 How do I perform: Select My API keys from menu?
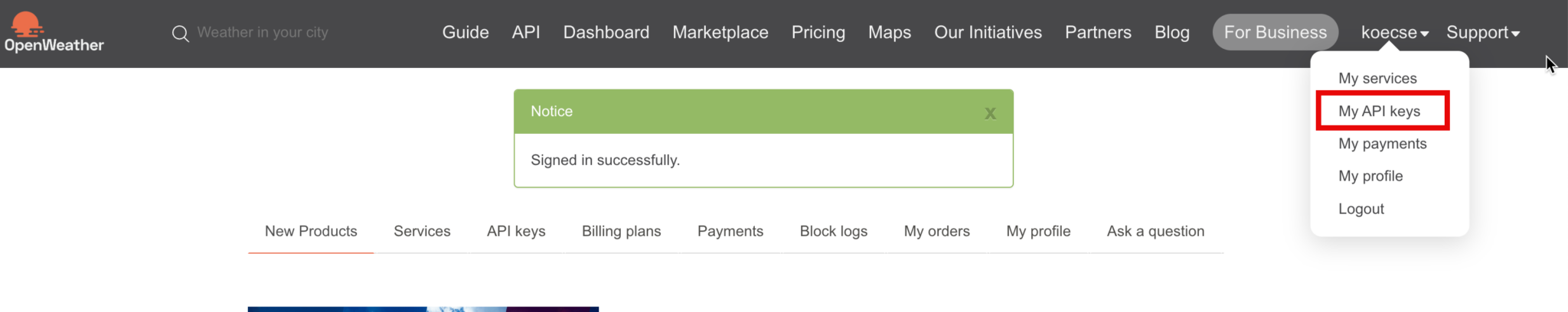pyautogui.click(x=1379, y=111)
